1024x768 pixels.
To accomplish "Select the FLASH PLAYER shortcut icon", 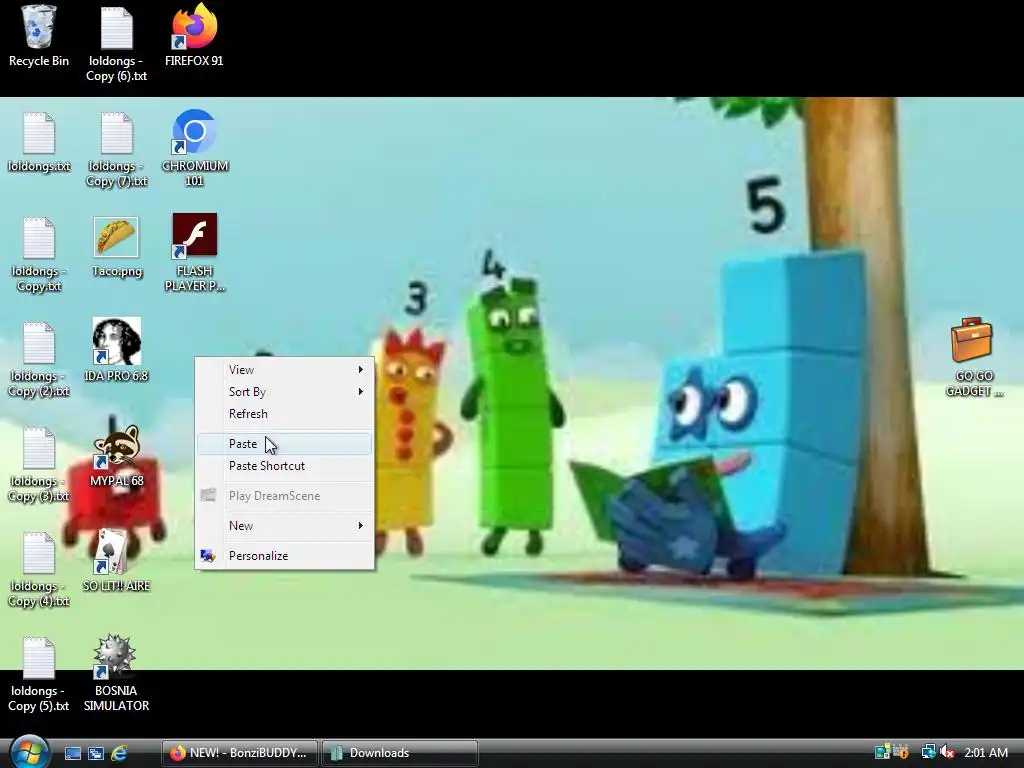I will pos(195,253).
